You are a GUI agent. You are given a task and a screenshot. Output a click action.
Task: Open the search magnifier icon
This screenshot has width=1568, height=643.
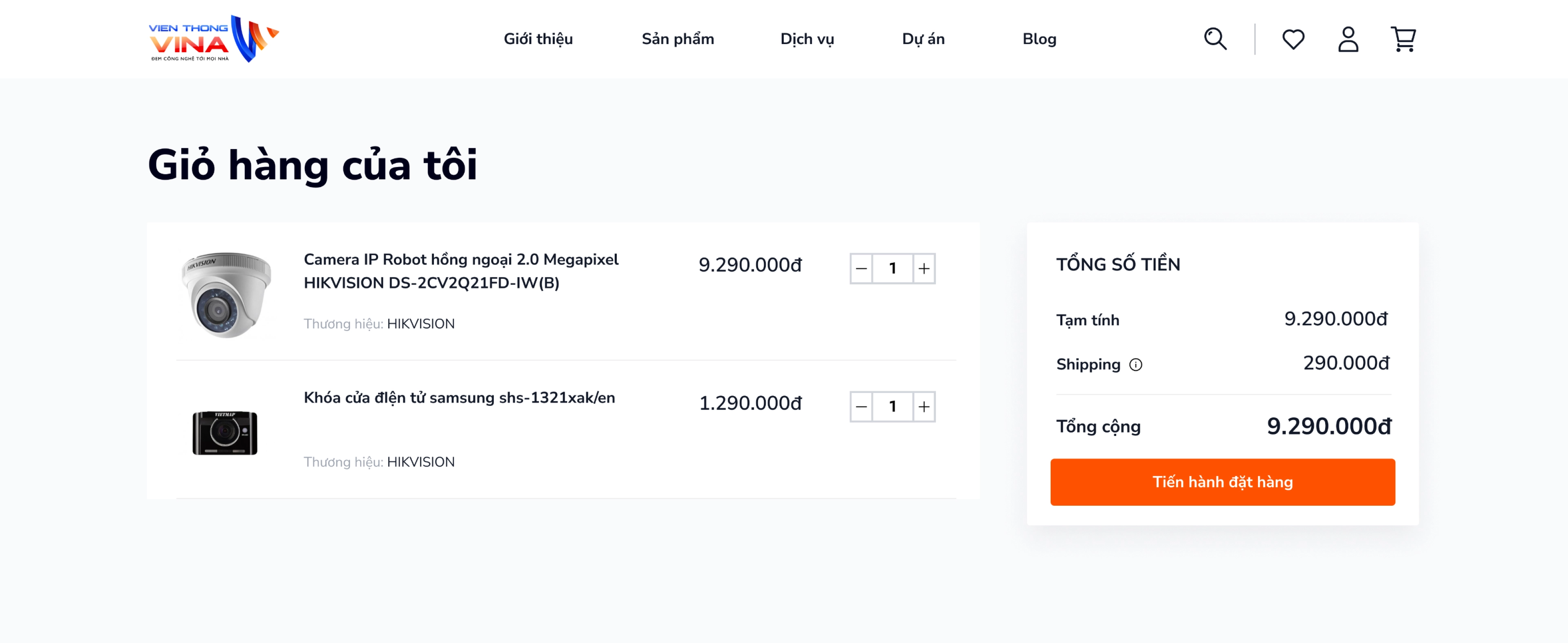[1215, 39]
